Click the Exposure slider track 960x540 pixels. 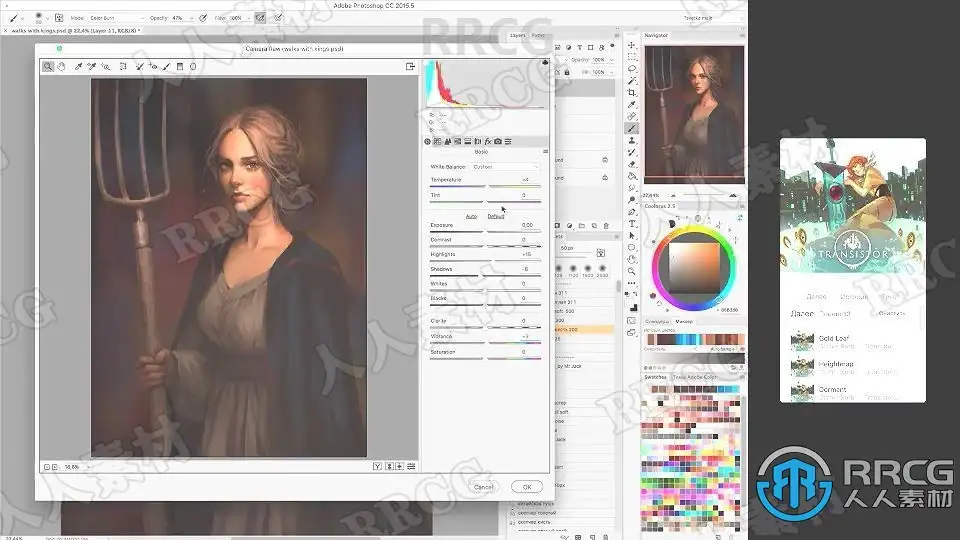click(x=485, y=231)
